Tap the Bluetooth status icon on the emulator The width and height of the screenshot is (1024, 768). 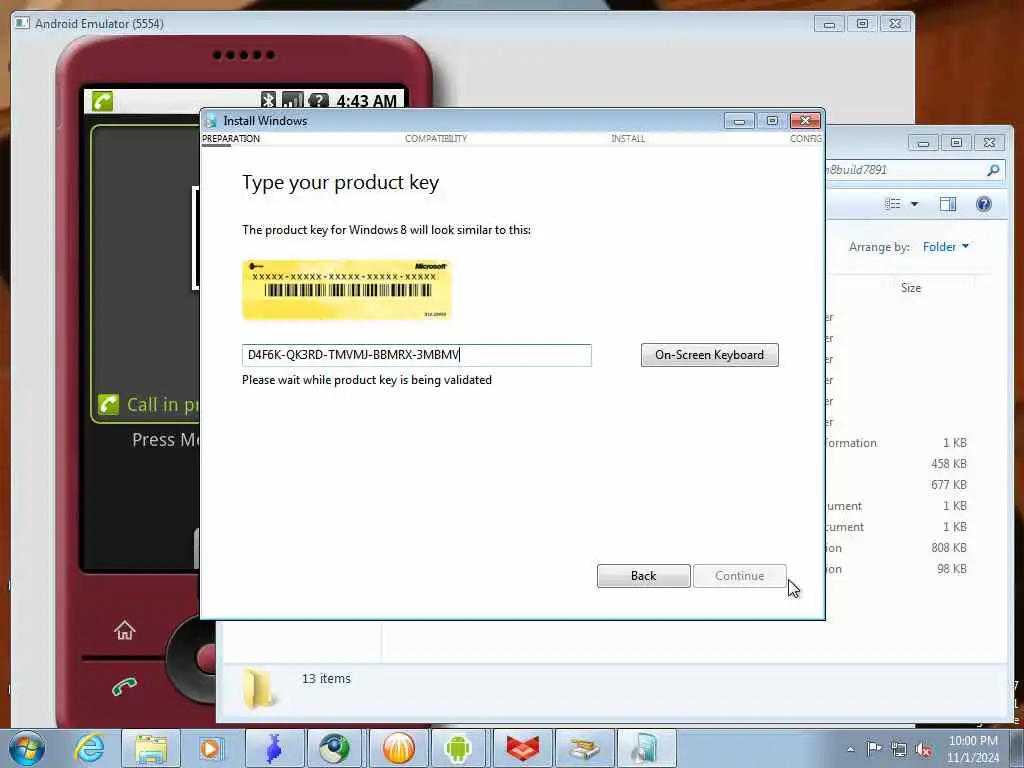pos(268,100)
